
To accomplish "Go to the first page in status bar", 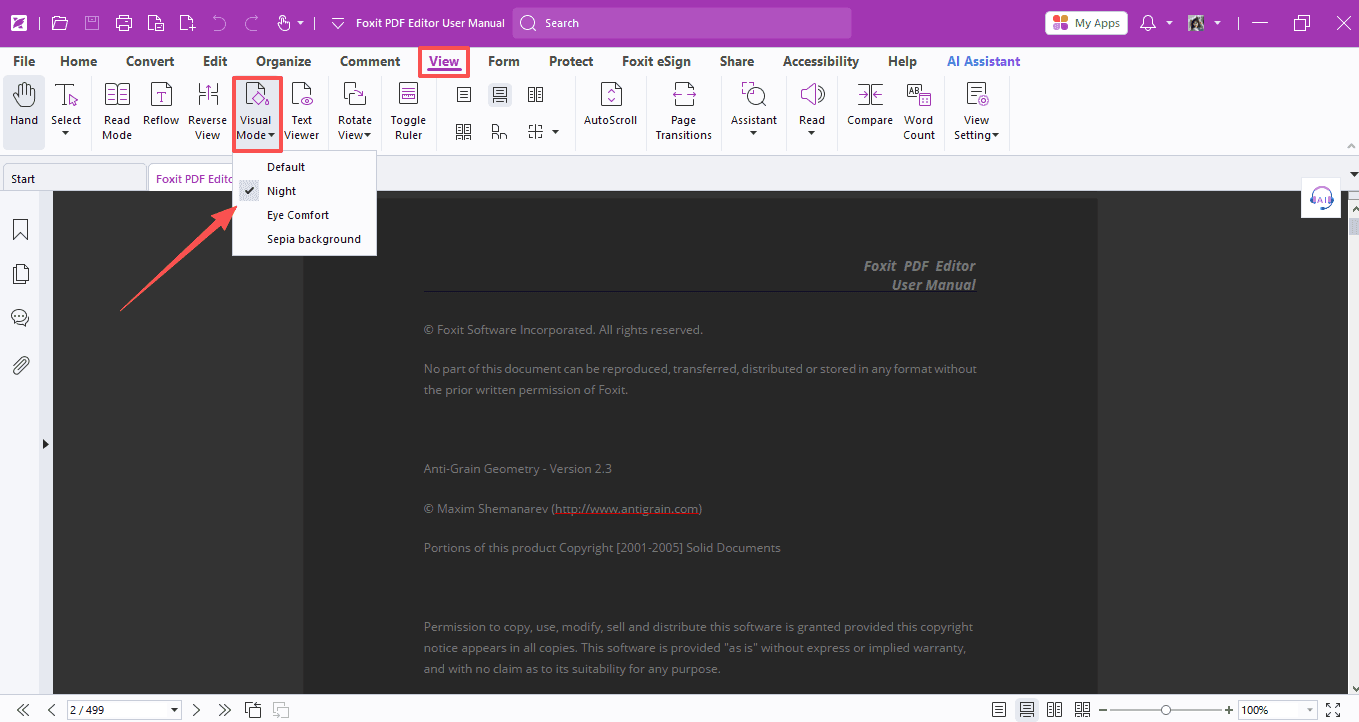I will (x=23, y=710).
